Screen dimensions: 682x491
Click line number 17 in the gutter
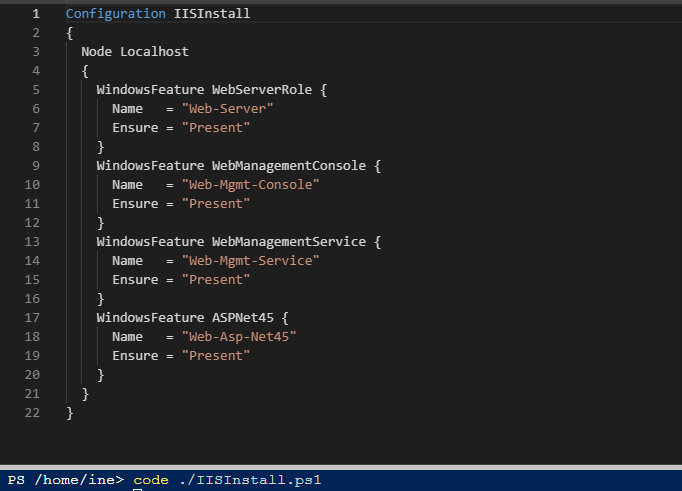pos(34,318)
